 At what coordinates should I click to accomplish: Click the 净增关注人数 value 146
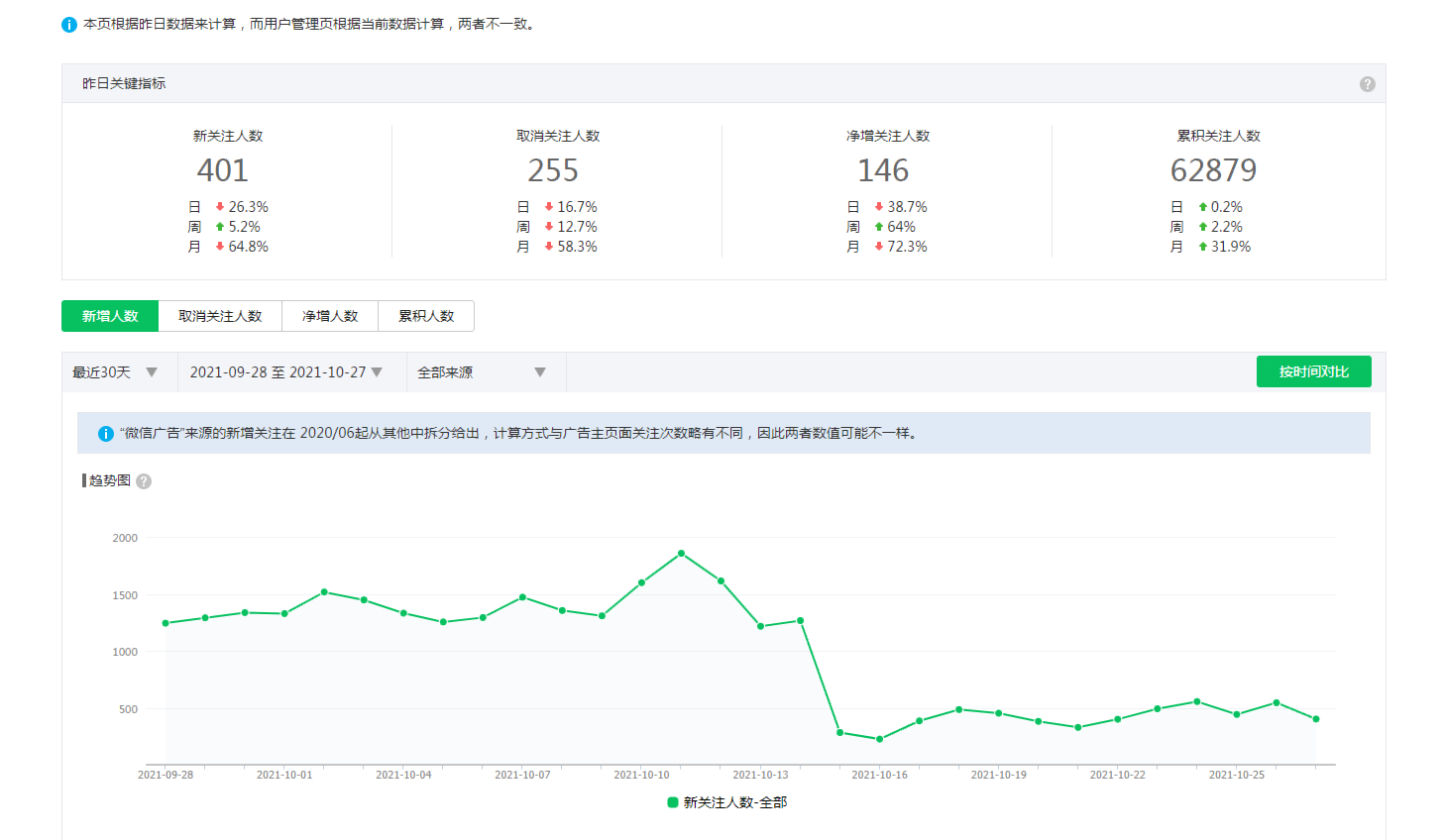[x=883, y=170]
